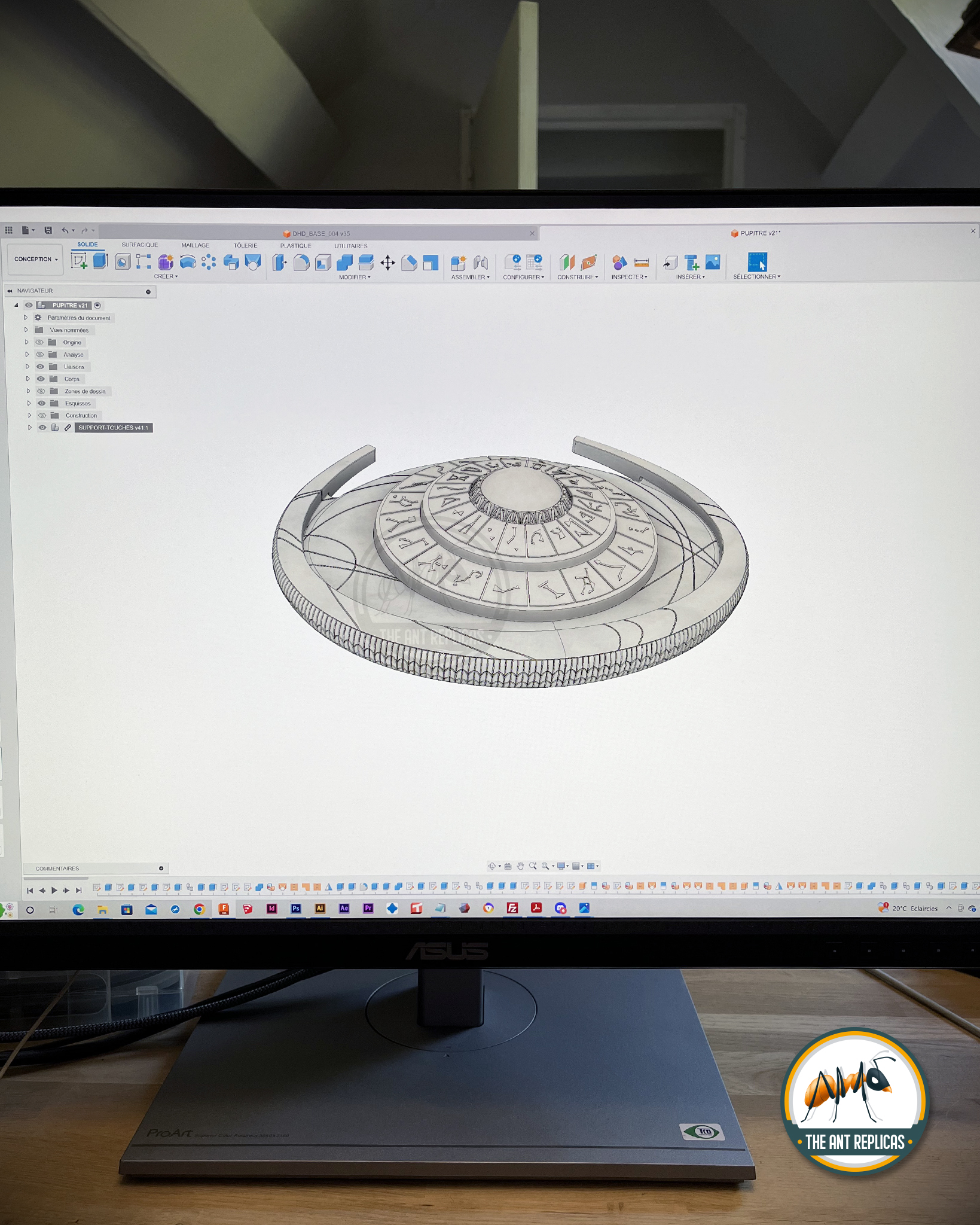This screenshot has height=1225, width=980.
Task: Select the Pattern tool in Créer
Action: point(209,262)
